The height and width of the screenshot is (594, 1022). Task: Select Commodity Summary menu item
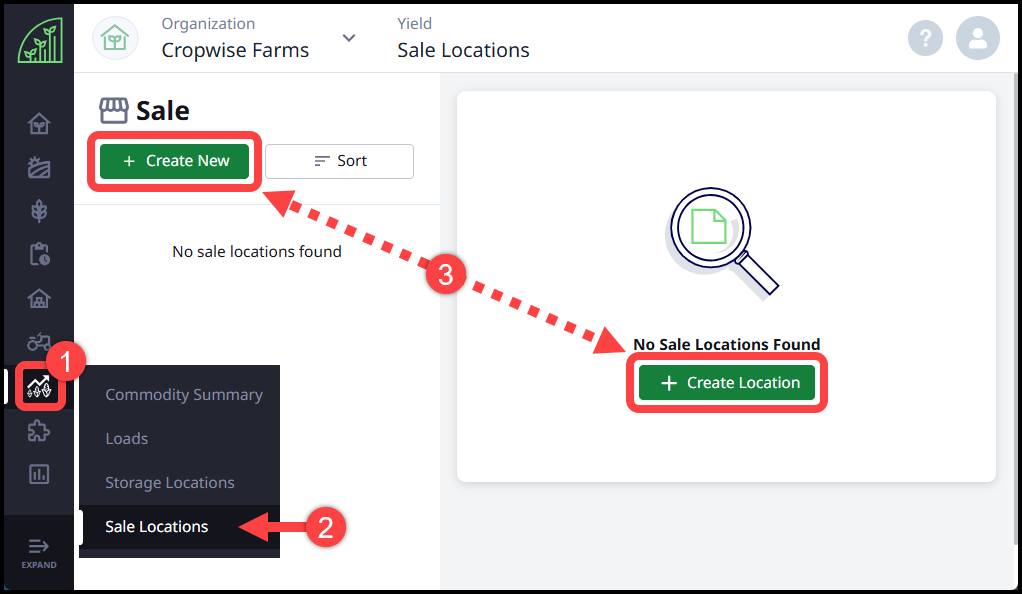click(184, 394)
